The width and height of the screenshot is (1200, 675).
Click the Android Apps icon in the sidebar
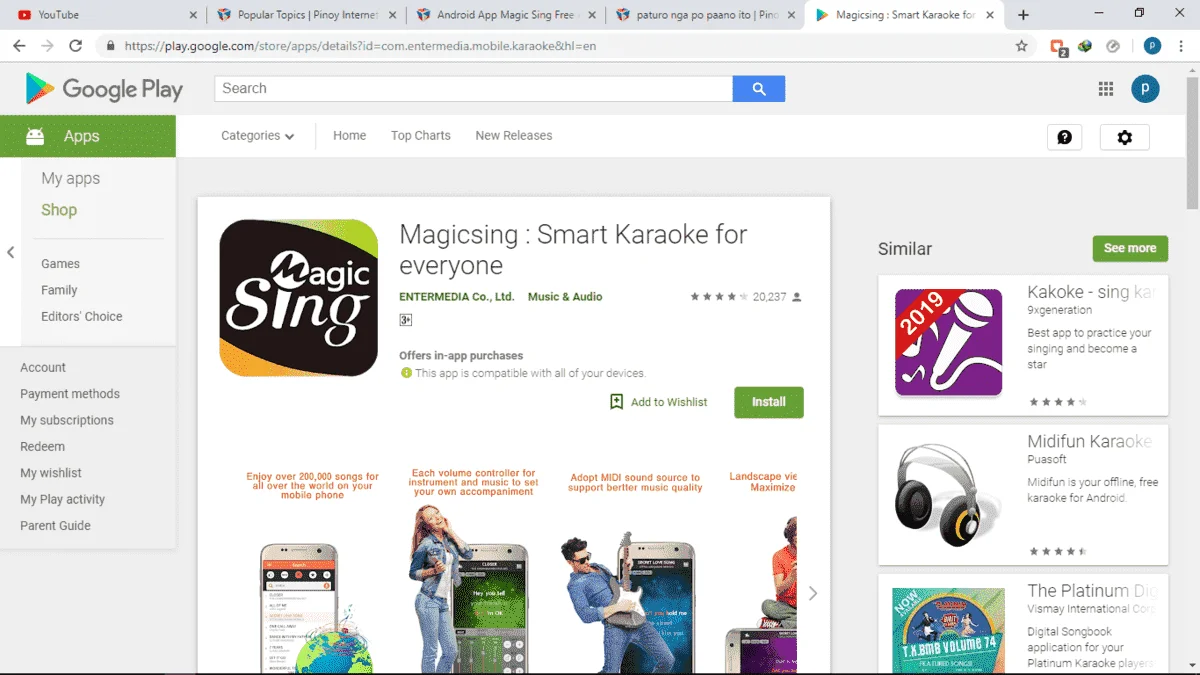(x=35, y=136)
